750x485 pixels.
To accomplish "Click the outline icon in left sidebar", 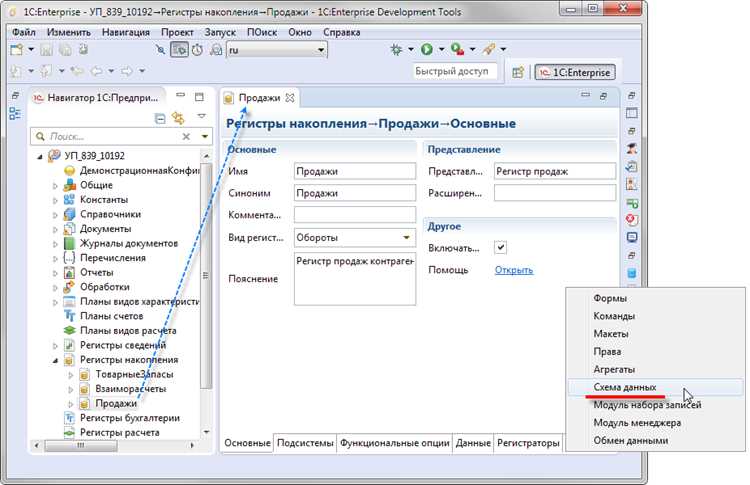I will [15, 113].
